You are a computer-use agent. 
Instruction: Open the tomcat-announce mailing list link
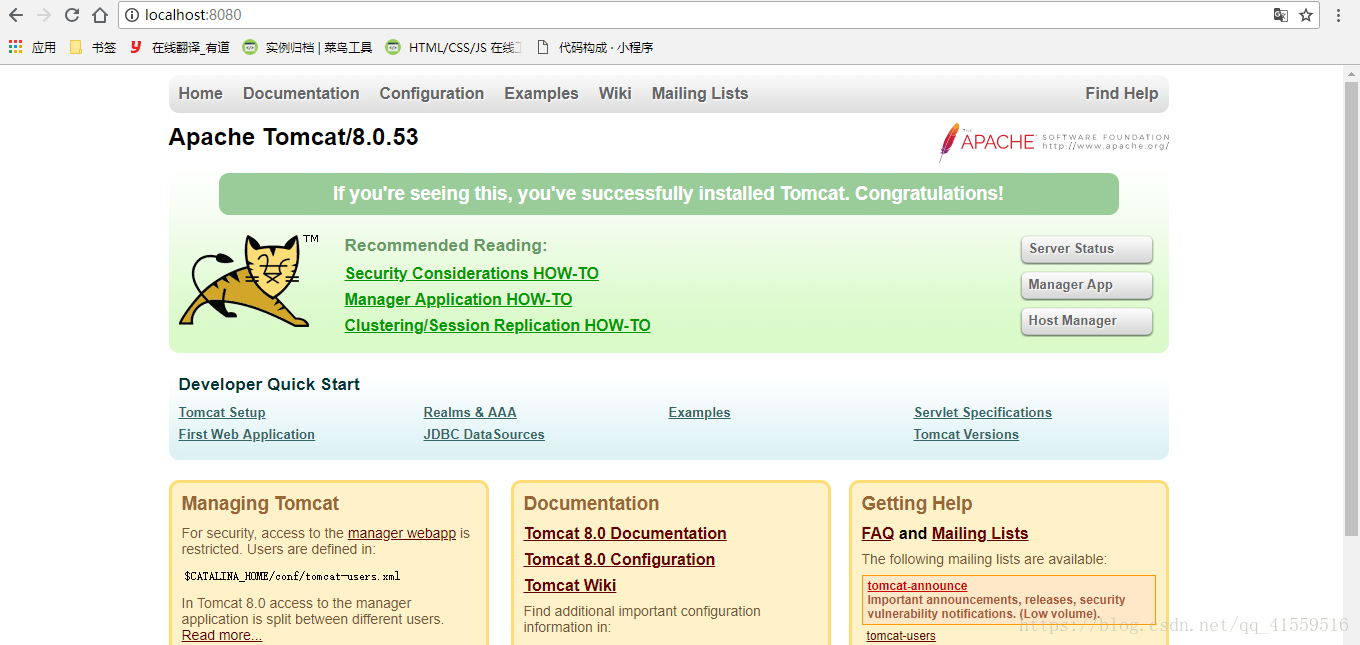point(917,586)
